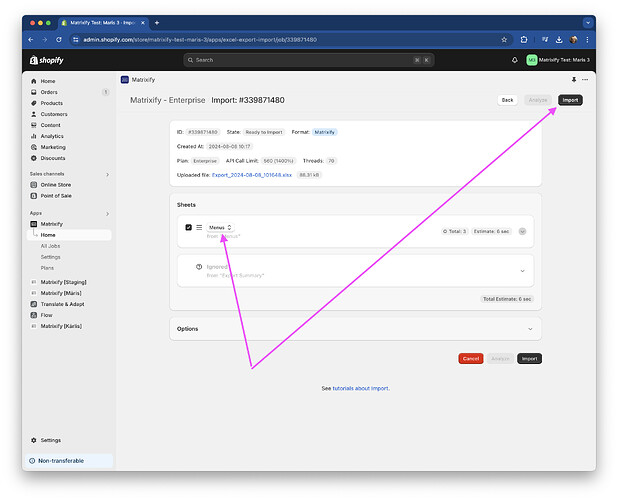Image resolution: width=618 pixels, height=500 pixels.
Task: Reload the page in the browser
Action: [x=59, y=40]
